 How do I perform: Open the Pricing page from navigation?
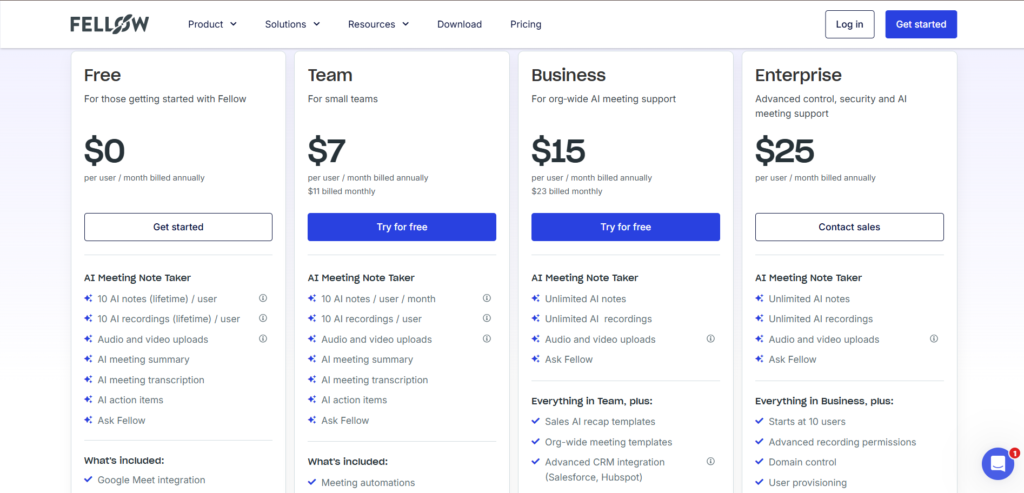[526, 24]
